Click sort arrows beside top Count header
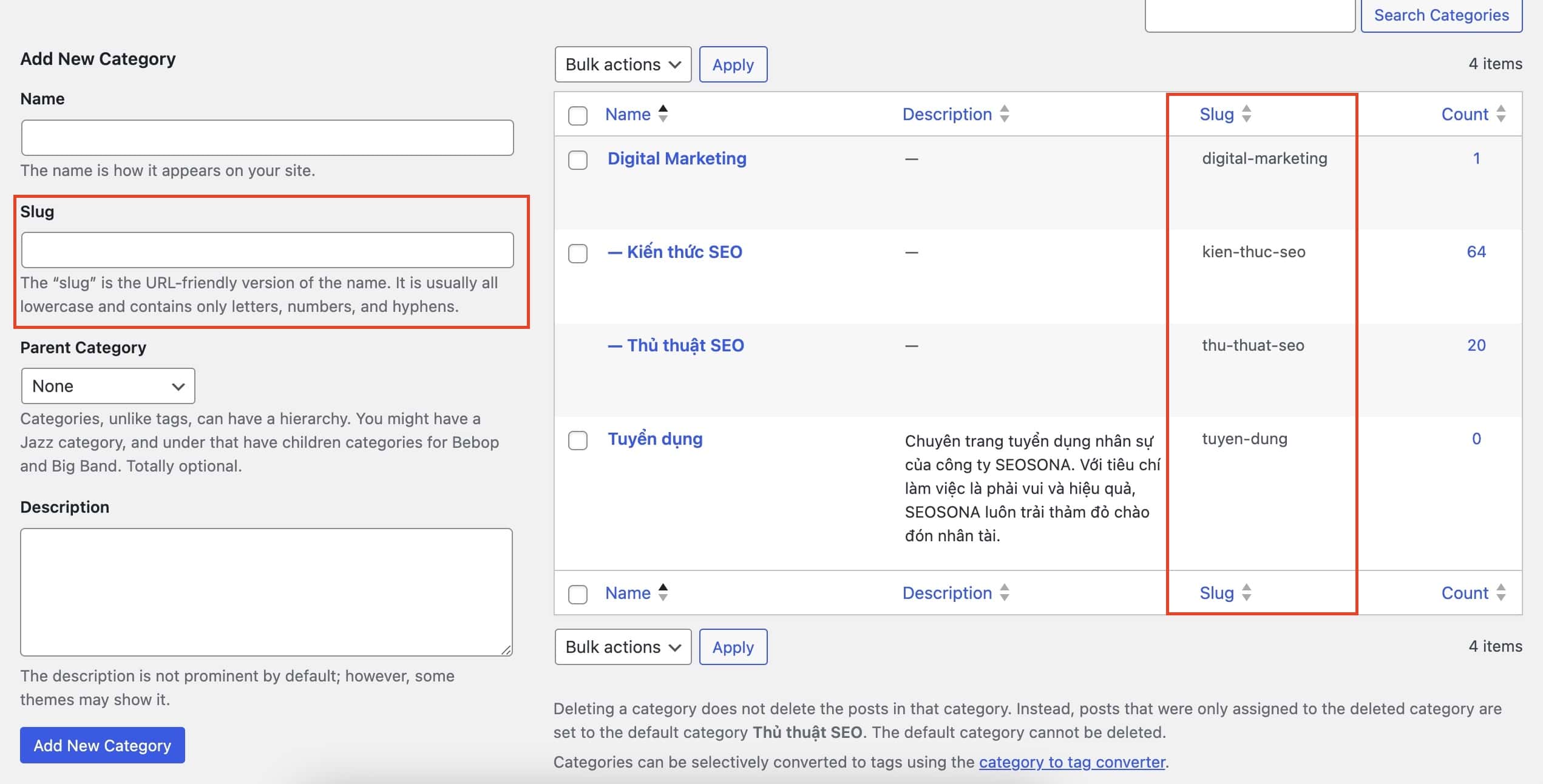This screenshot has width=1543, height=784. click(x=1501, y=113)
